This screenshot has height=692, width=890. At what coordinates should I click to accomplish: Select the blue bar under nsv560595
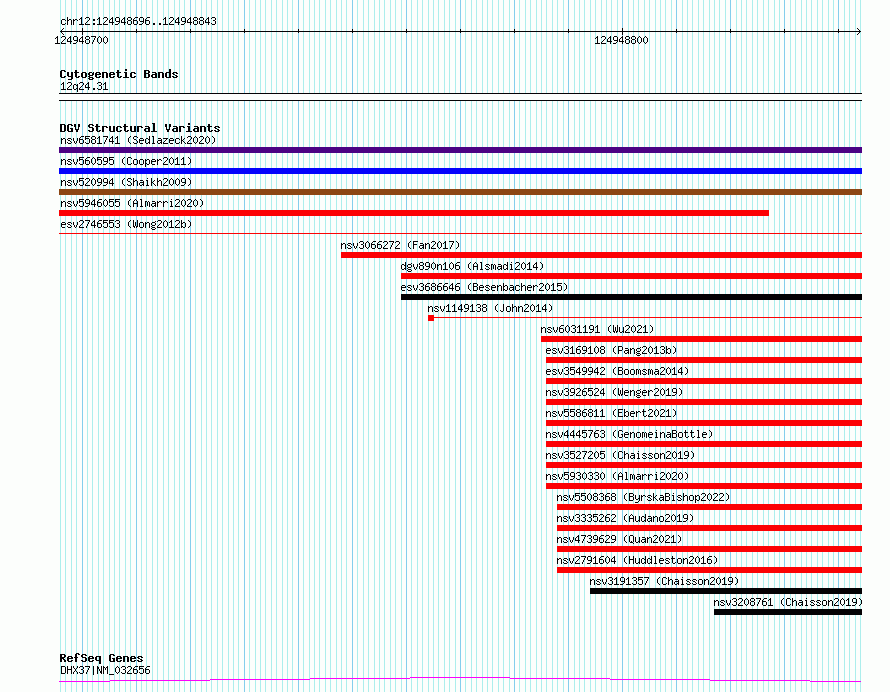460,171
